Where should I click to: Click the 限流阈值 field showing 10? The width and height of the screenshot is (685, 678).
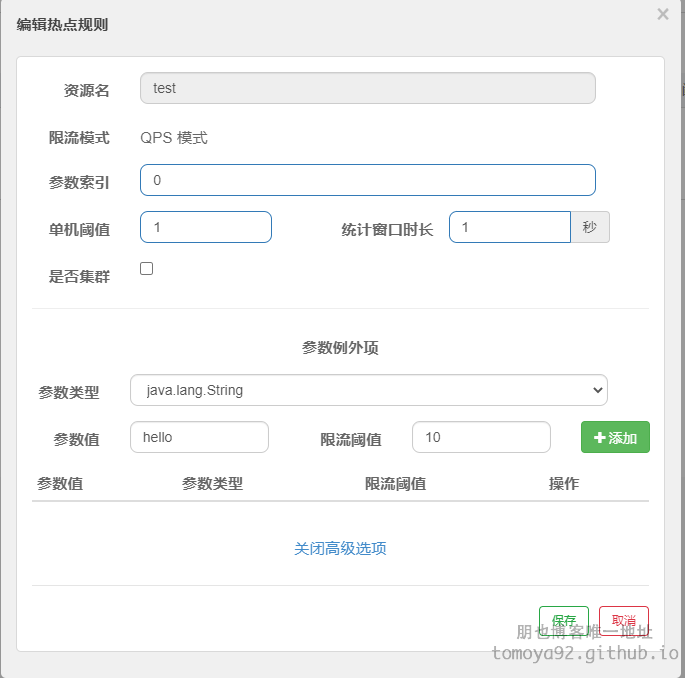point(481,437)
